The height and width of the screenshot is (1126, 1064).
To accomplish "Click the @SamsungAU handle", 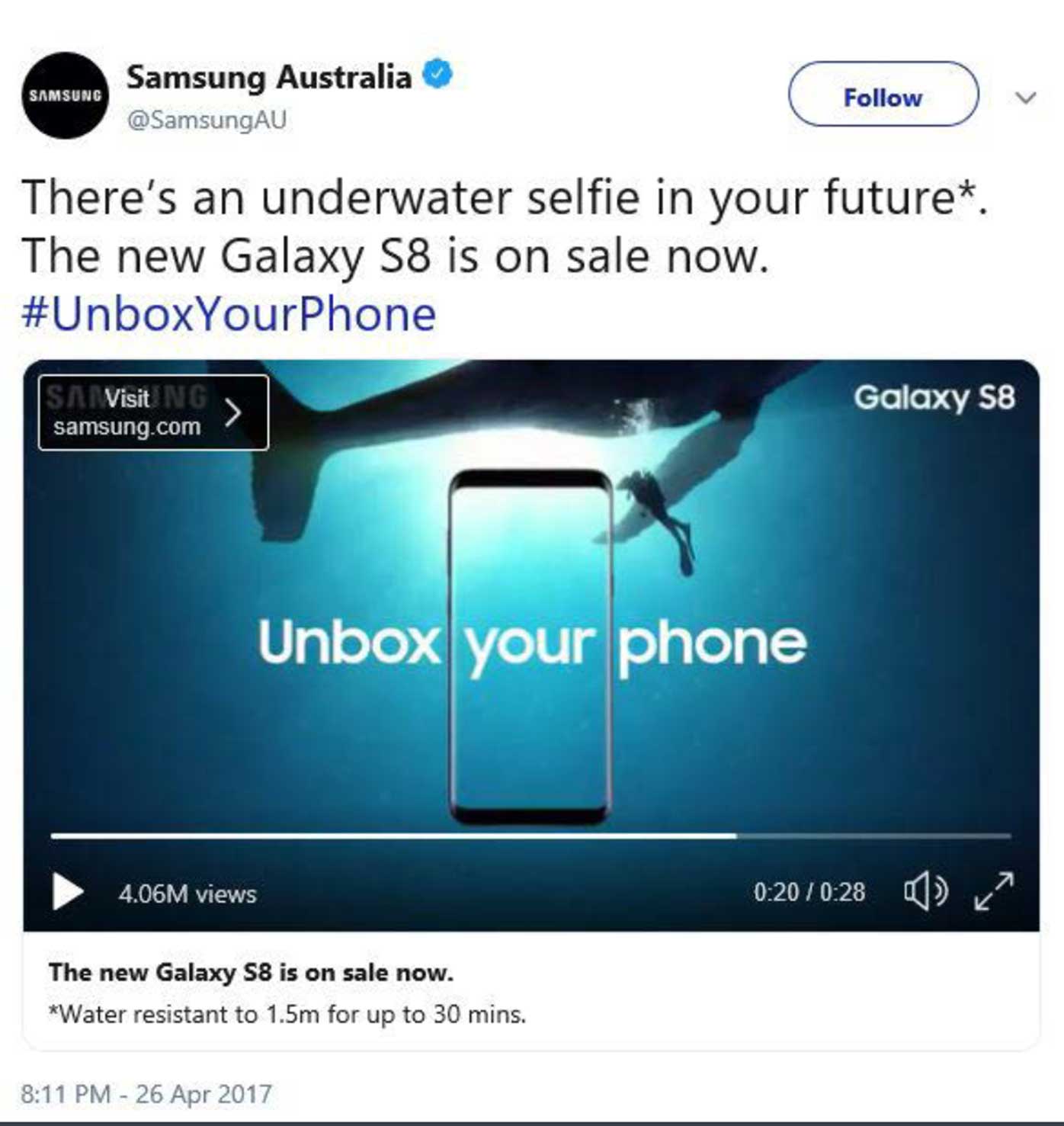I will (x=207, y=120).
